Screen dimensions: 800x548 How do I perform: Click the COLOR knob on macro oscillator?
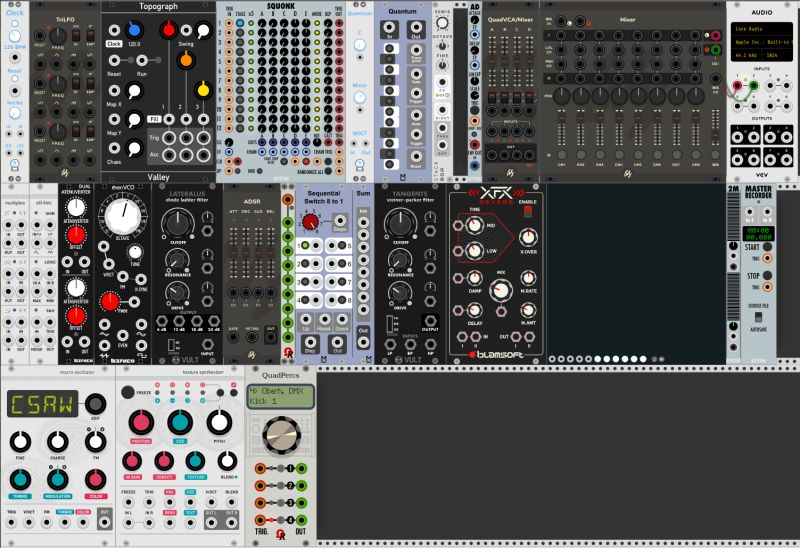tap(95, 480)
